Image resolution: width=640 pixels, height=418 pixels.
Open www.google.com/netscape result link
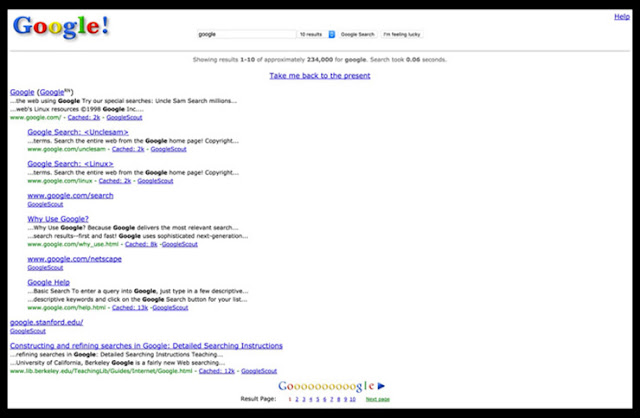pyautogui.click(x=74, y=259)
